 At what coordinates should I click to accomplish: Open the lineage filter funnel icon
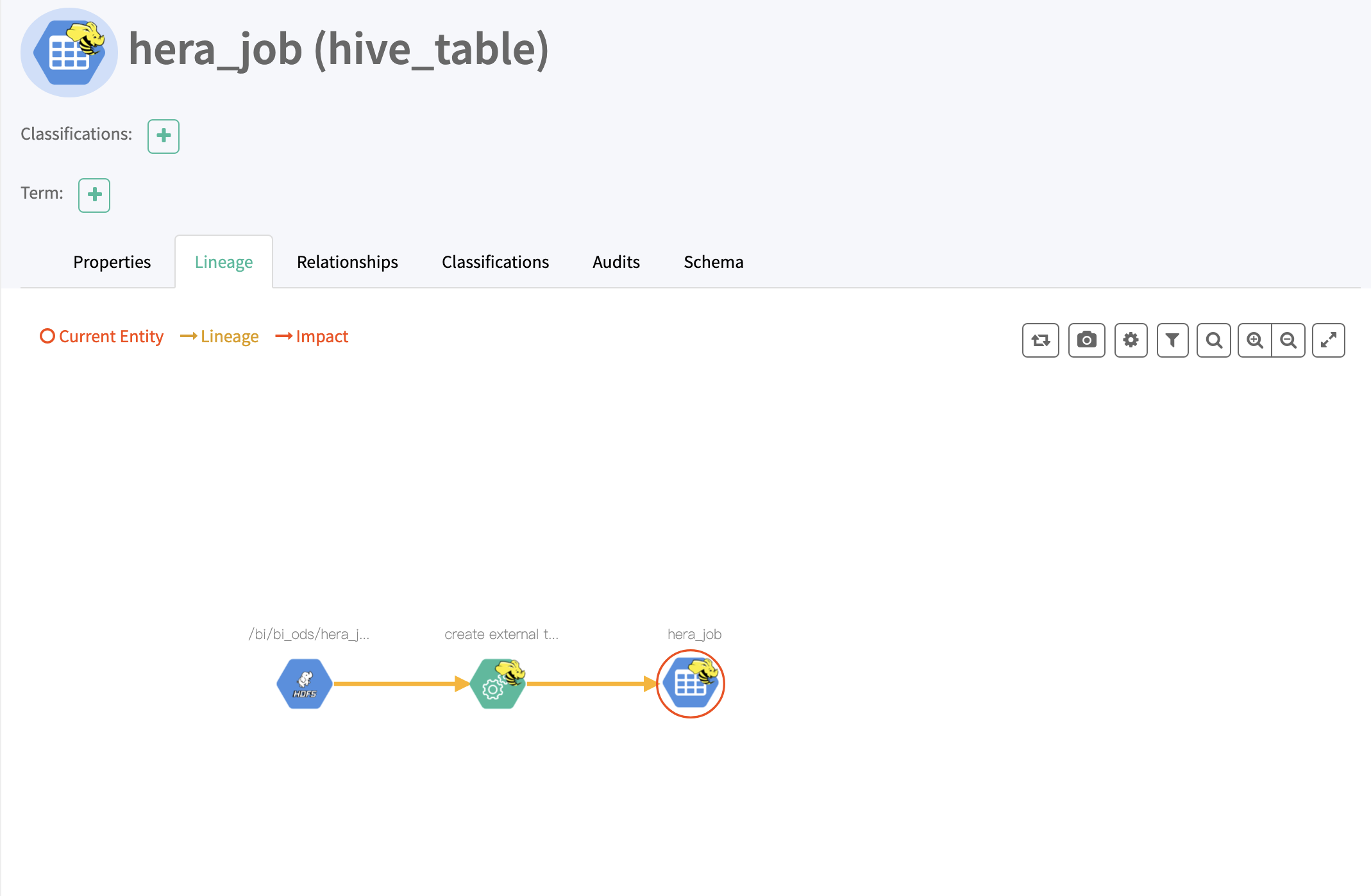coord(1172,340)
